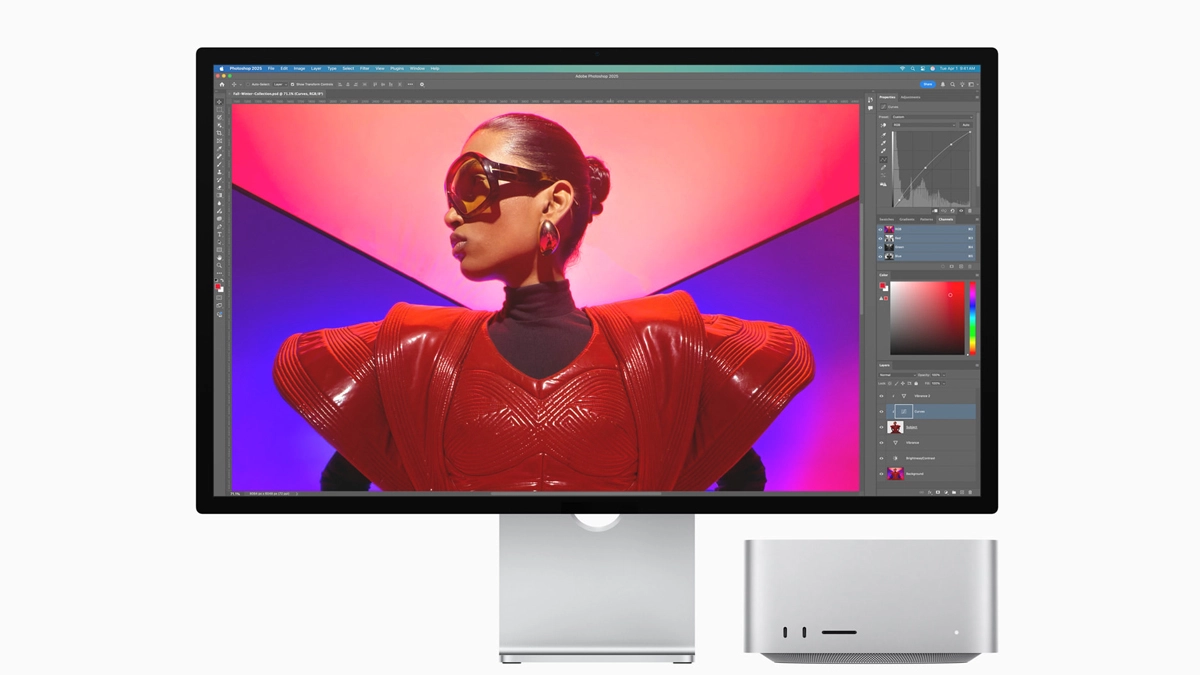Click the hue slider in Color panel
The width and height of the screenshot is (1200, 675).
coord(971,318)
